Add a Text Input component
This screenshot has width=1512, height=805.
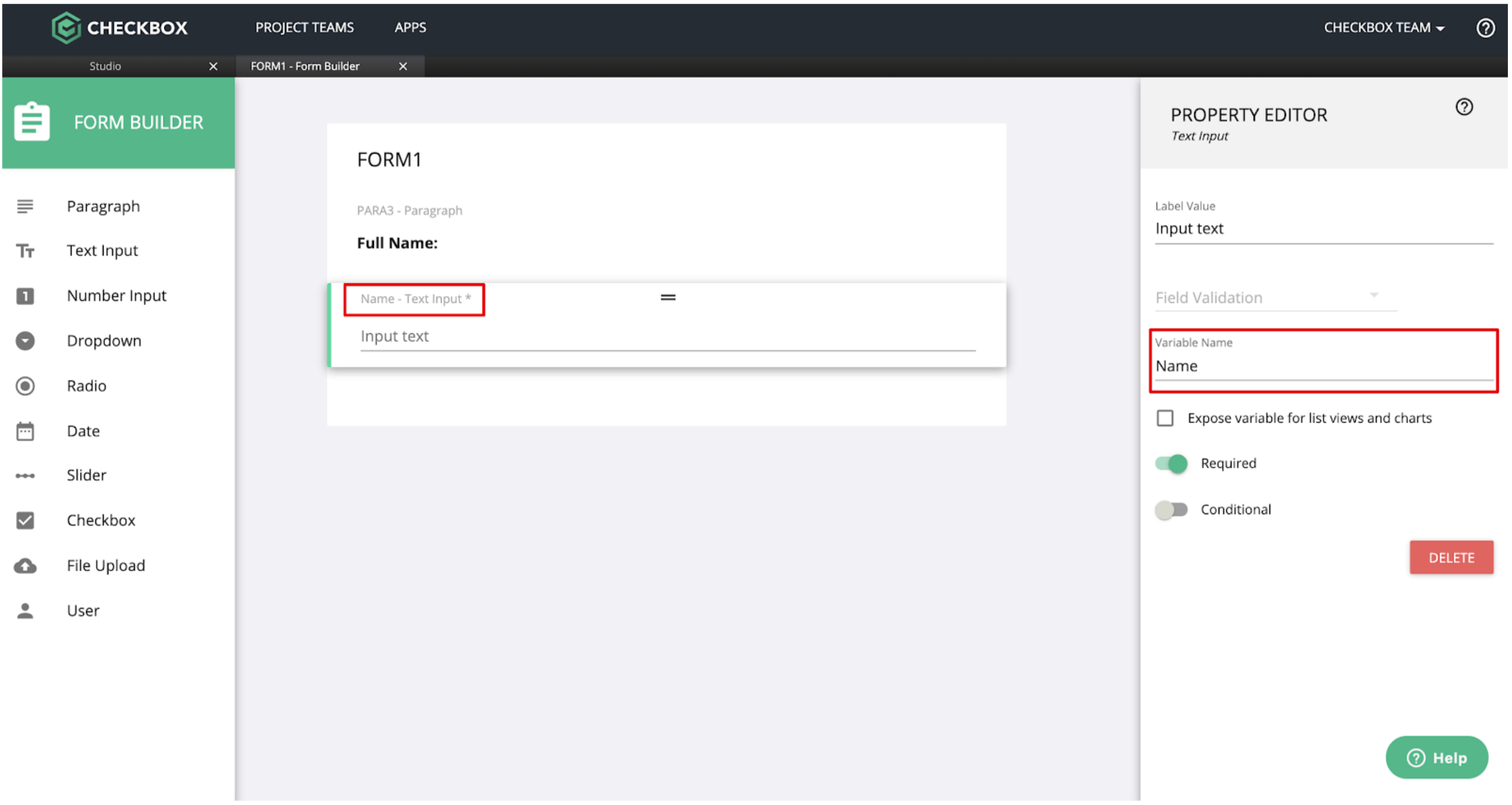point(102,251)
